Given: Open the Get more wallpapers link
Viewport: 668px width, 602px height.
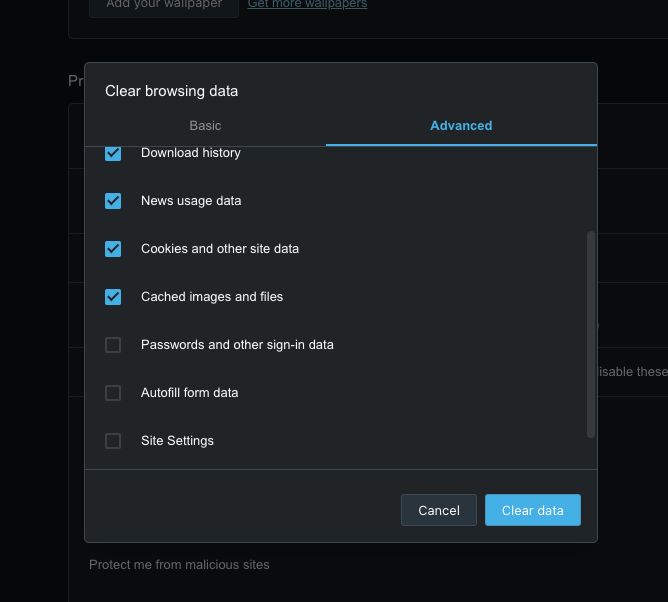Looking at the screenshot, I should tap(307, 4).
